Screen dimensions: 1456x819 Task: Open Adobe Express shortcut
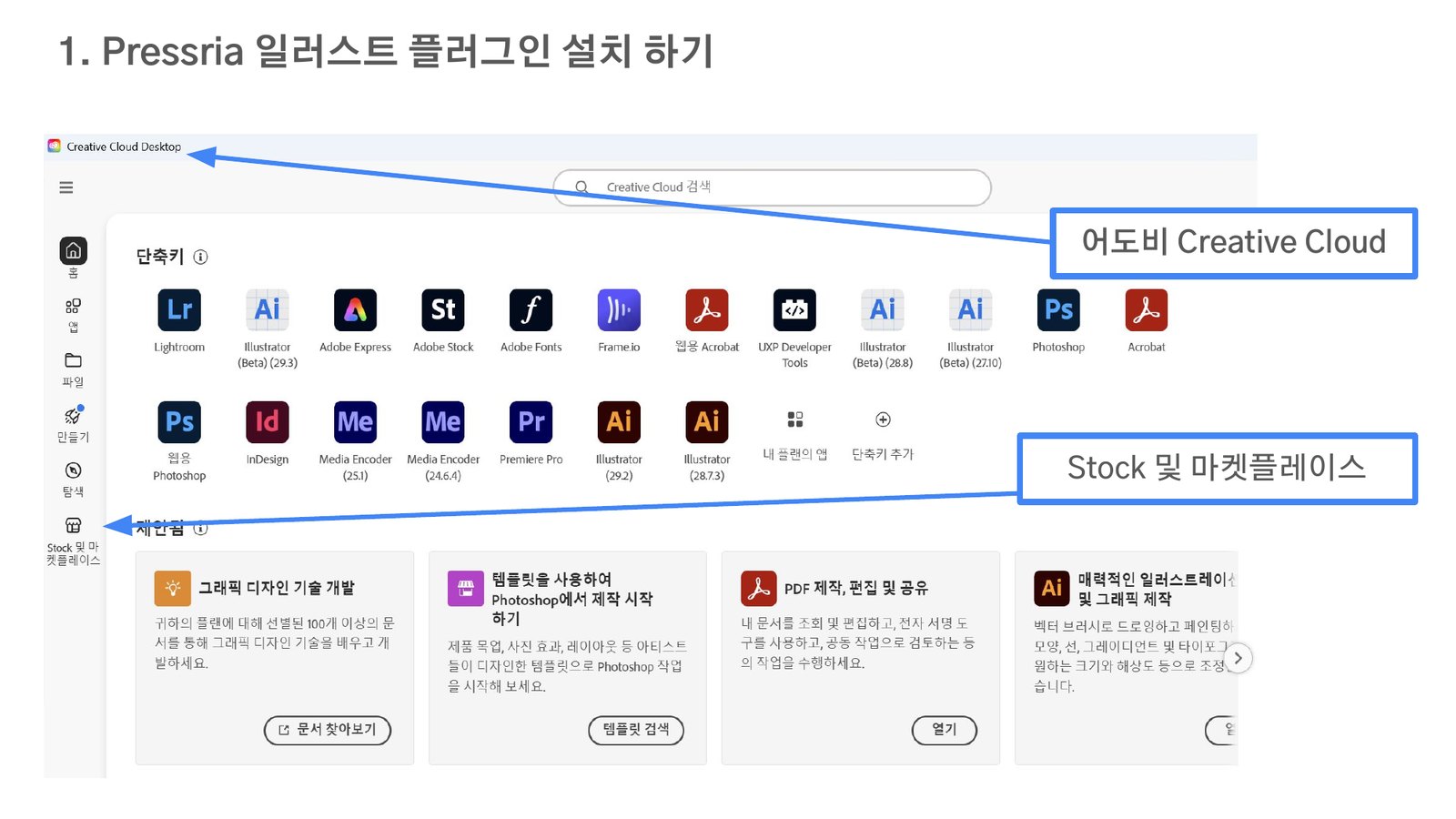tap(356, 310)
